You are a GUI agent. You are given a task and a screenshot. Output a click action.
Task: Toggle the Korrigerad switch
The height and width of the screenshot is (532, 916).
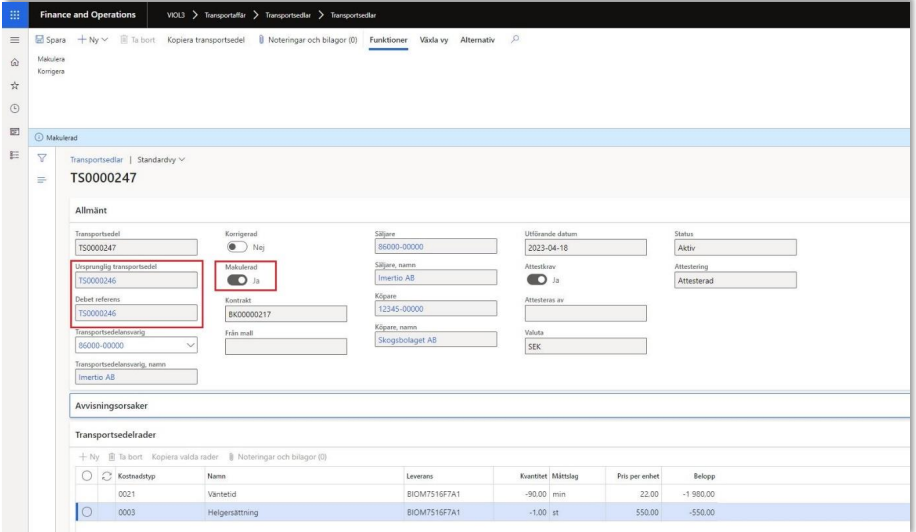(237, 247)
